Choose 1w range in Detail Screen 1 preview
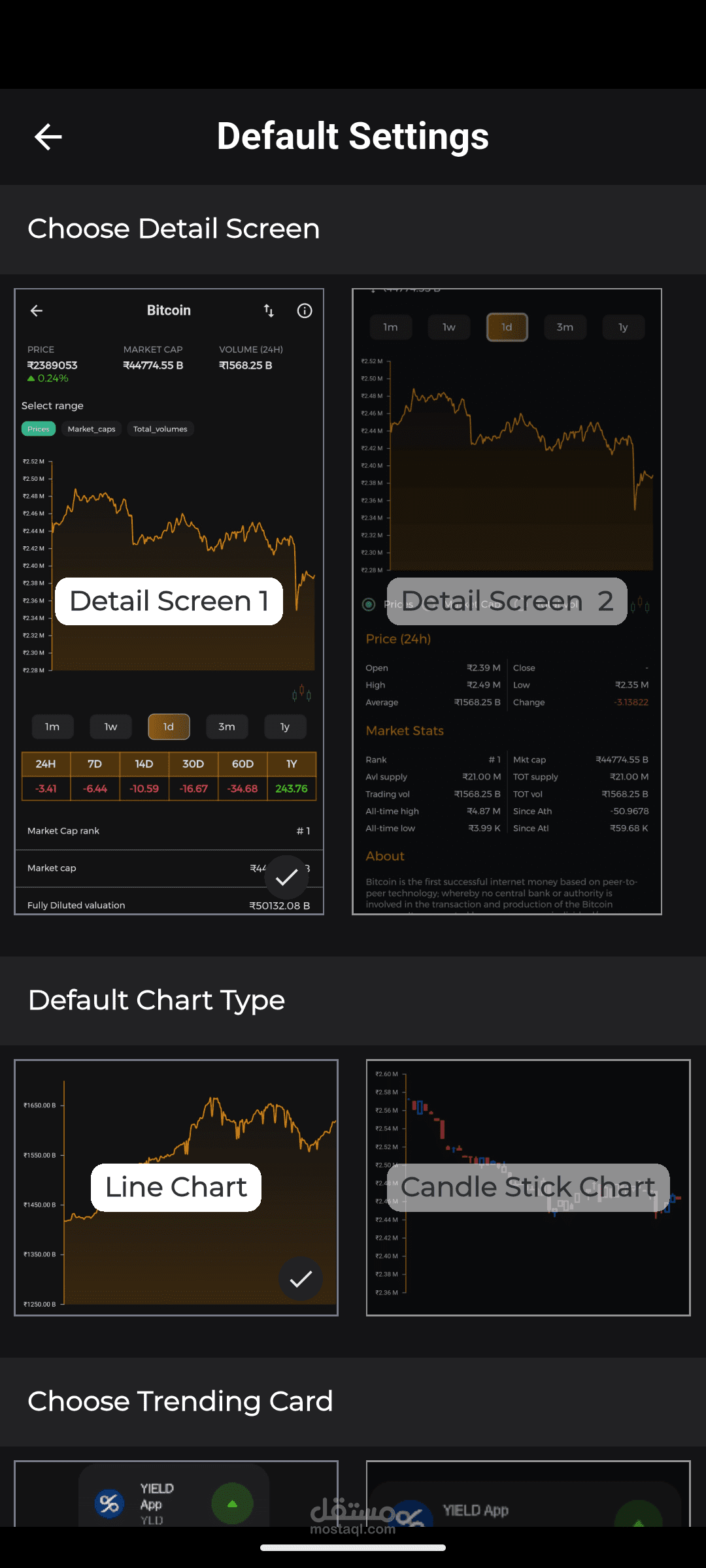Viewport: 706px width, 1568px height. point(111,727)
